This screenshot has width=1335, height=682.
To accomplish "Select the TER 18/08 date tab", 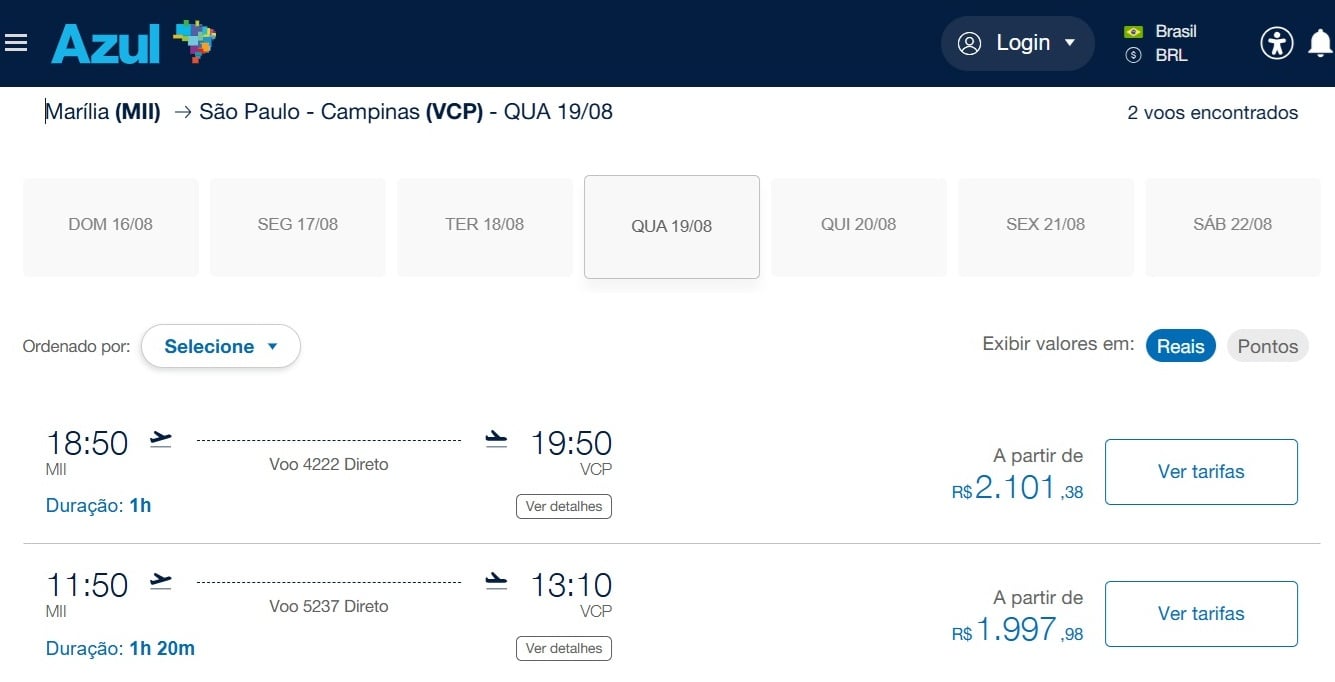I will tap(485, 225).
